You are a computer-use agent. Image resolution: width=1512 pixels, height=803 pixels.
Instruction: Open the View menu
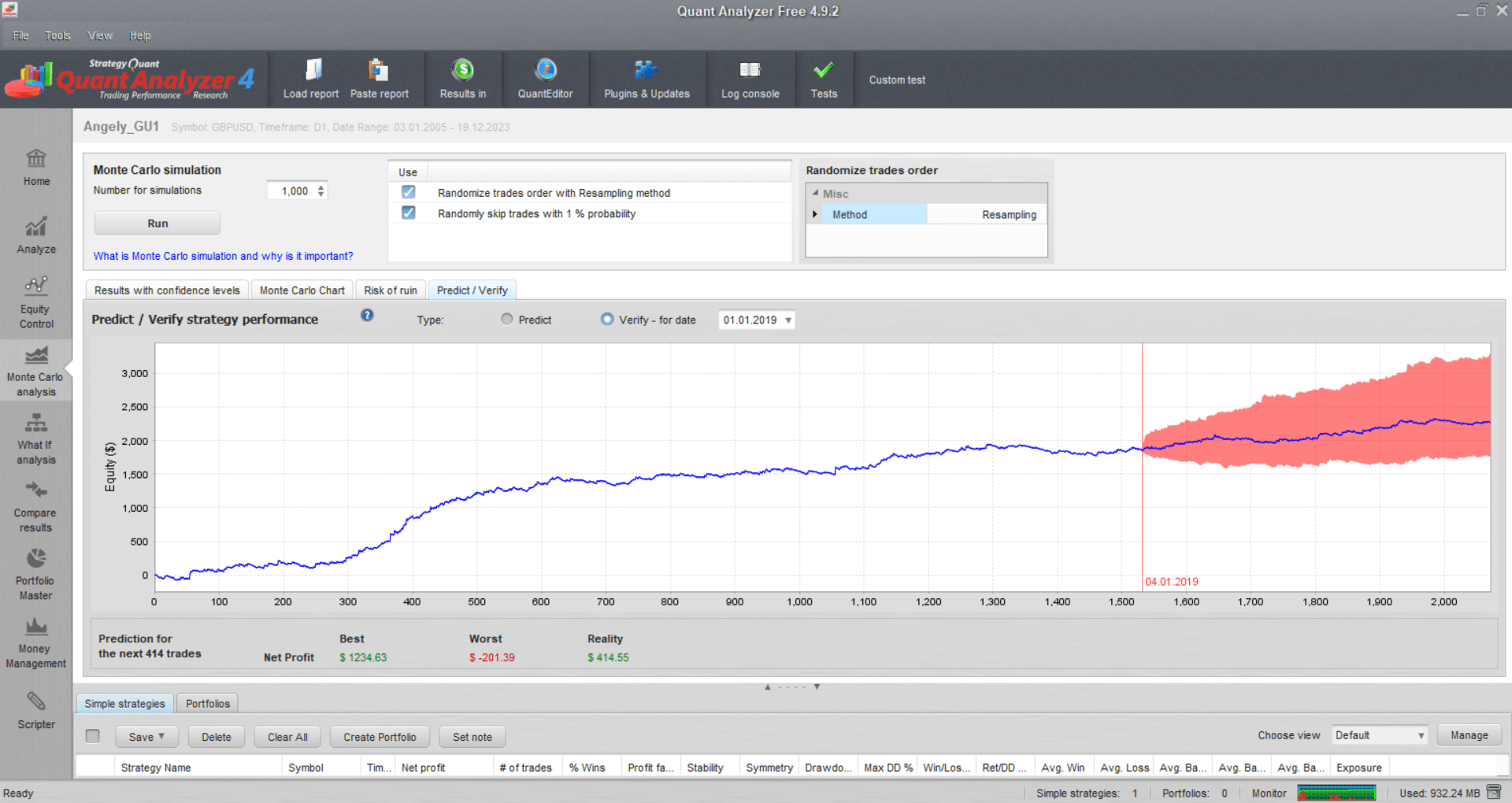tap(100, 35)
